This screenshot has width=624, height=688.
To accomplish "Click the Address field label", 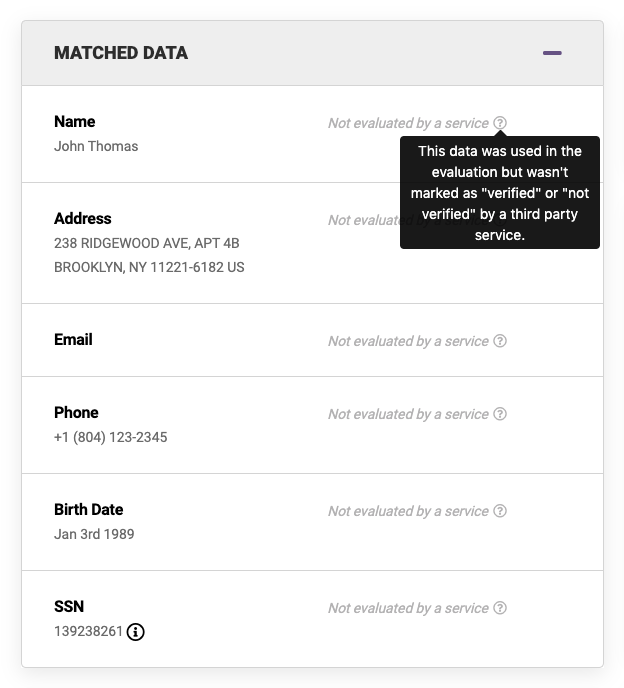I will pyautogui.click(x=83, y=219).
